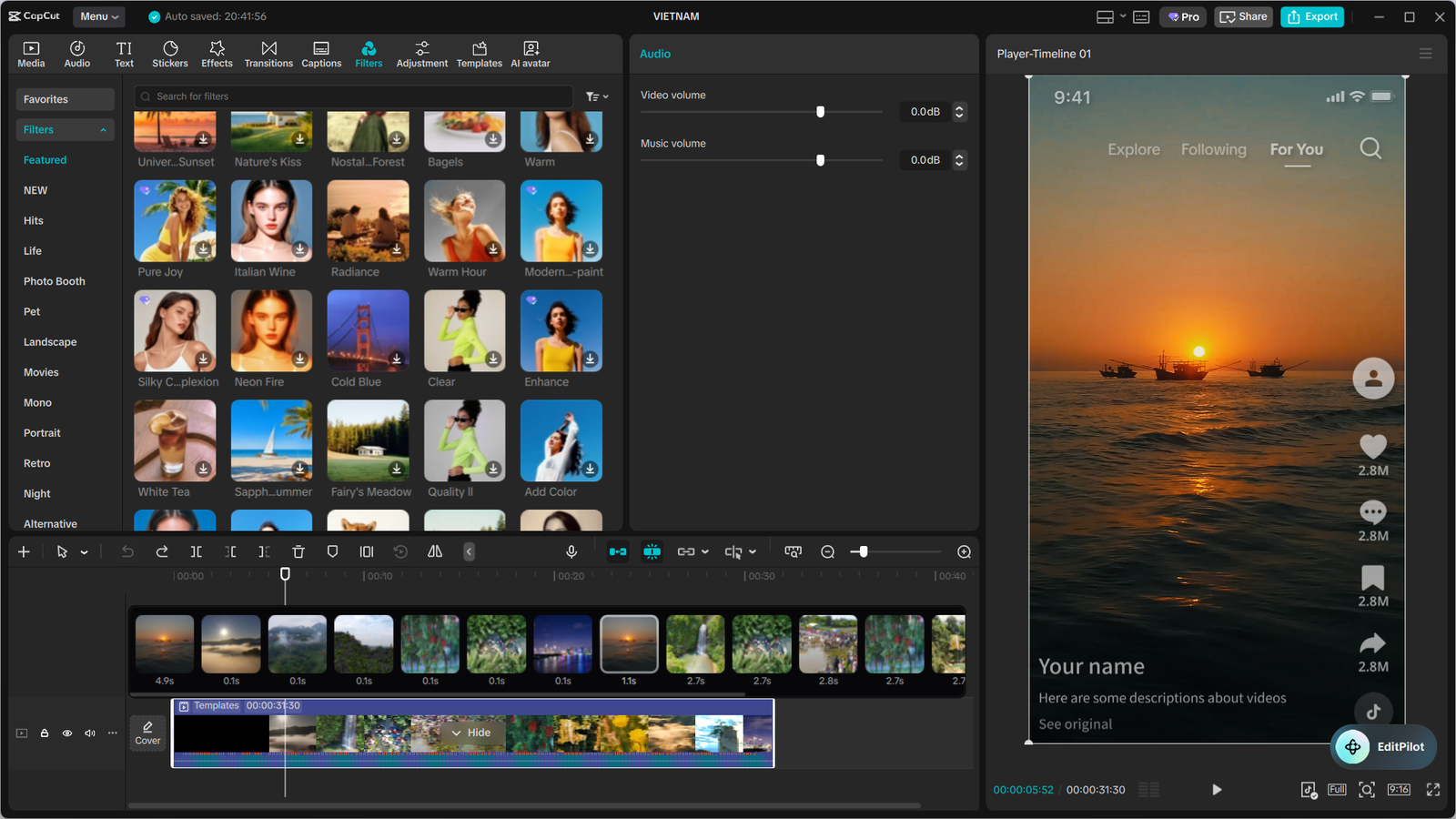
Task: Open the Captions panel
Action: pyautogui.click(x=321, y=53)
